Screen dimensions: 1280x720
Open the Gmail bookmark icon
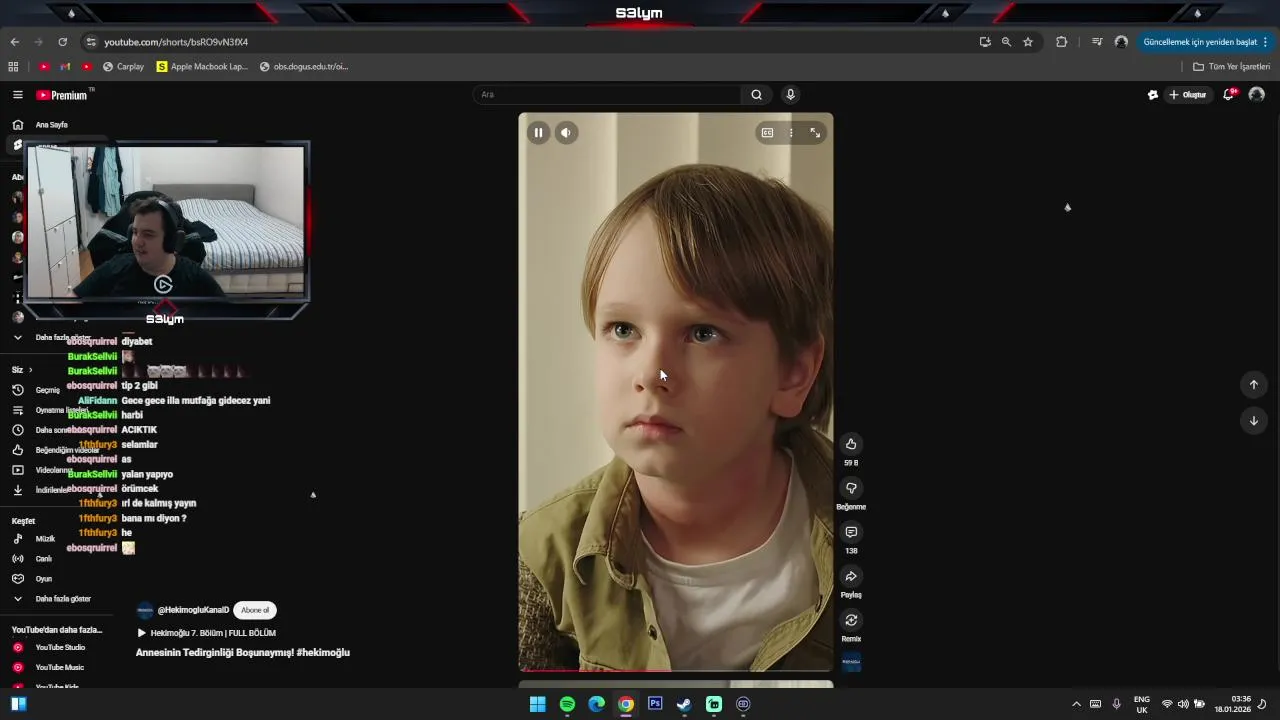pyautogui.click(x=65, y=67)
